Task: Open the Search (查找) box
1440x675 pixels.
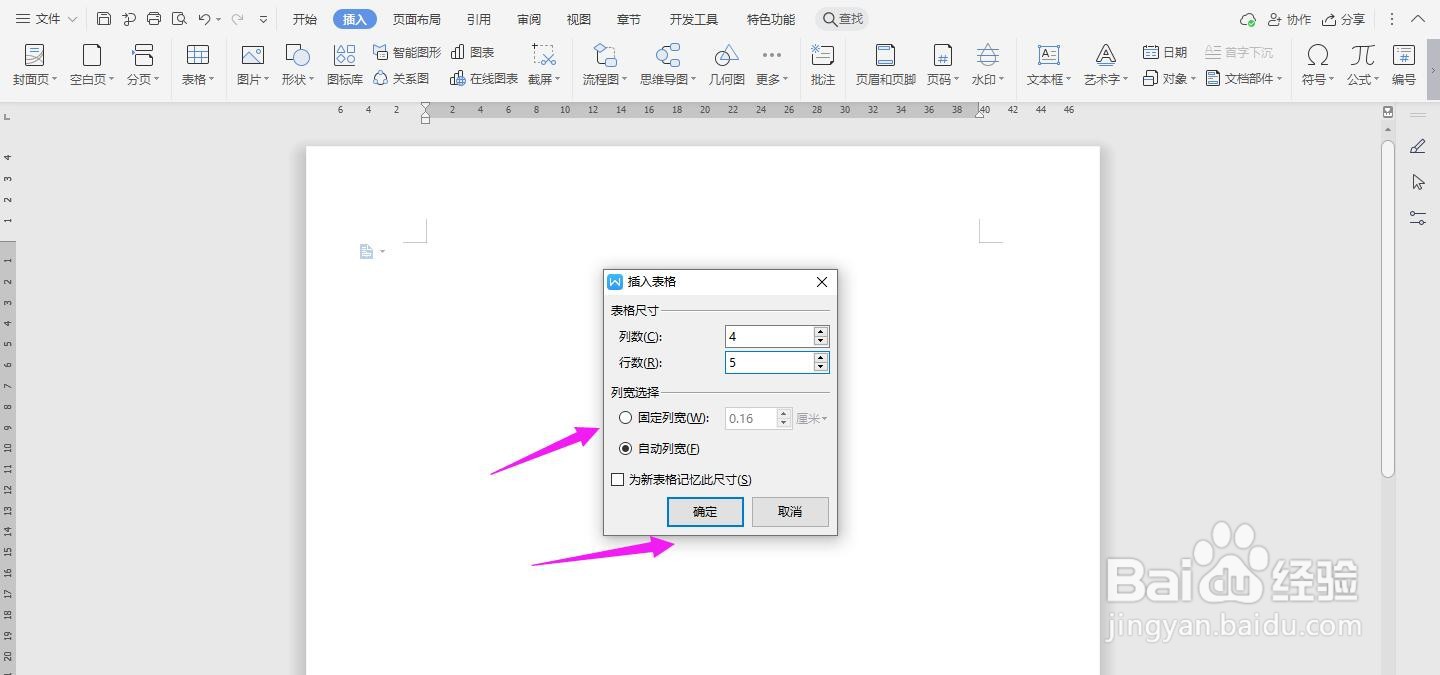Action: (x=842, y=19)
